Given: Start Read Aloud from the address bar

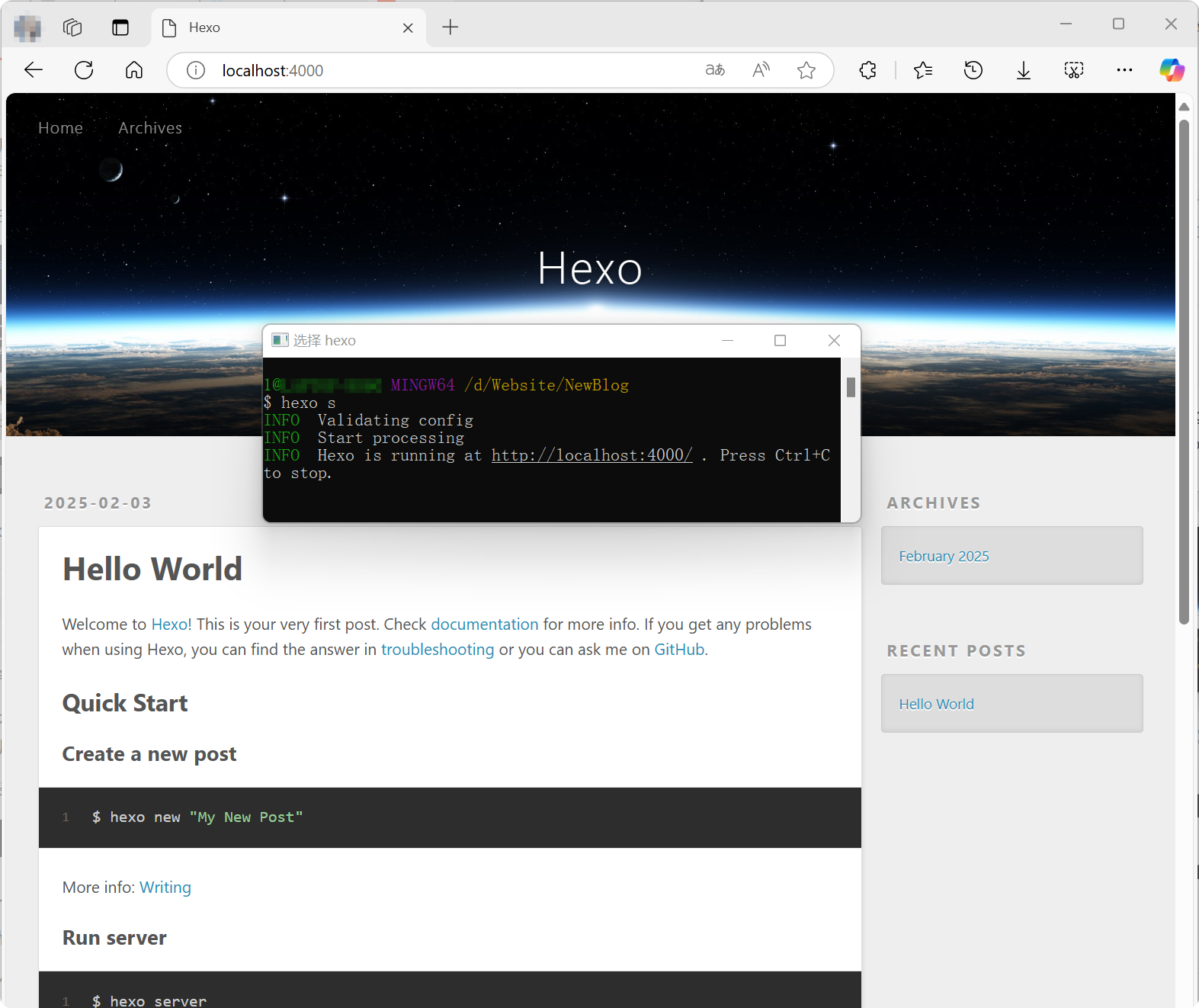Looking at the screenshot, I should point(761,70).
